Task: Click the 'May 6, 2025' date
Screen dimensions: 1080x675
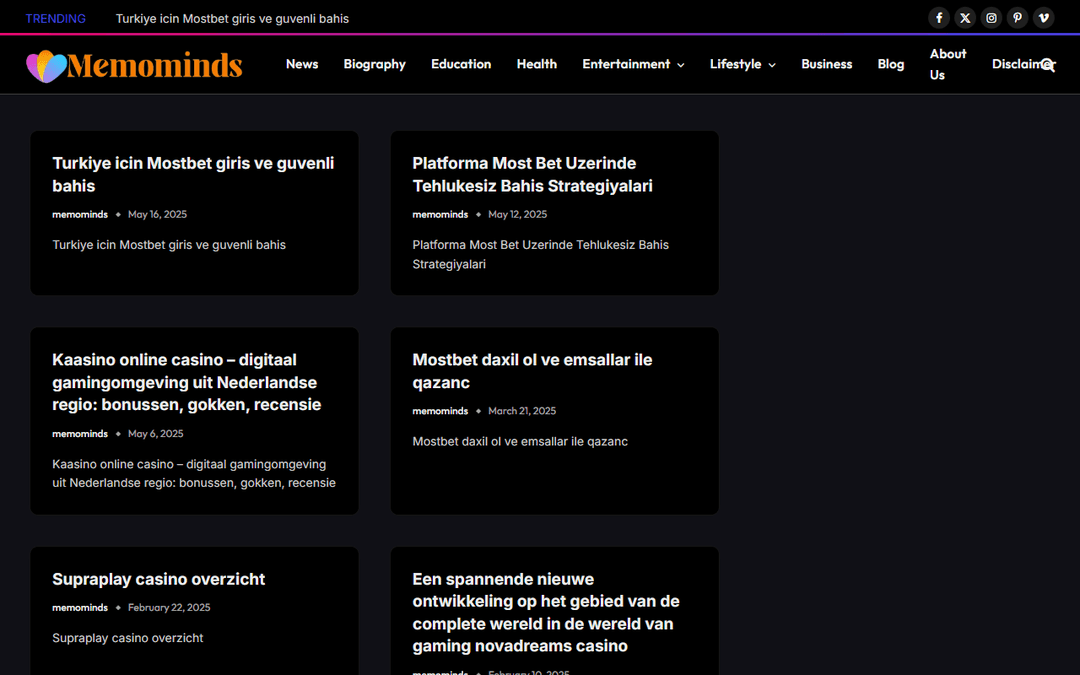Action: click(x=156, y=434)
